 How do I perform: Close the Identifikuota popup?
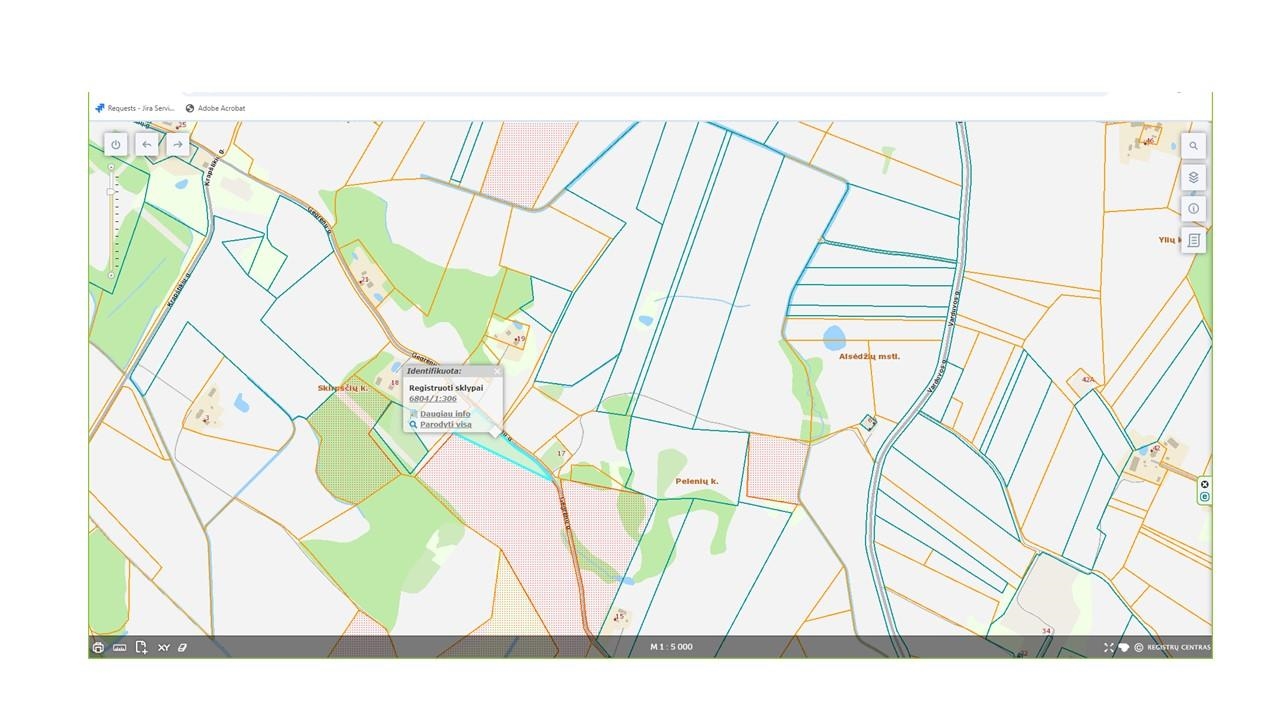[497, 371]
